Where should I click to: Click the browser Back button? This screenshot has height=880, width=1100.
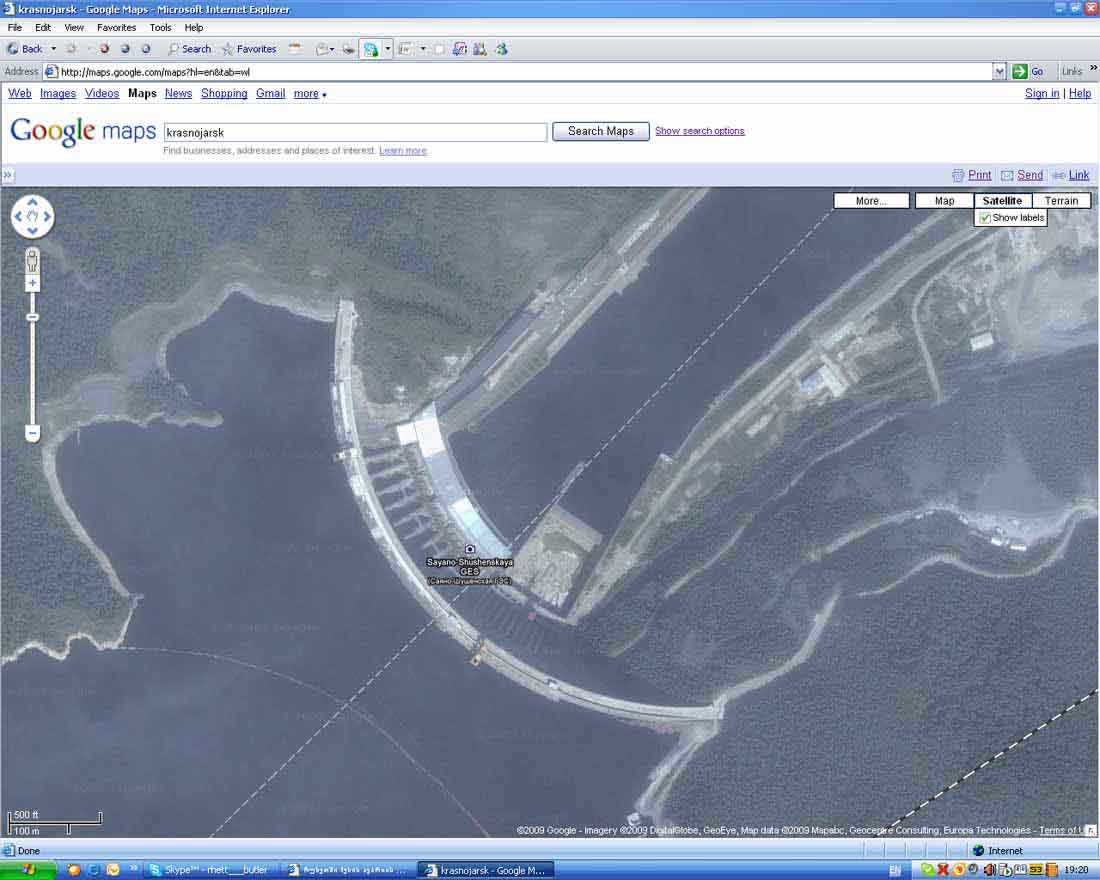click(26, 49)
